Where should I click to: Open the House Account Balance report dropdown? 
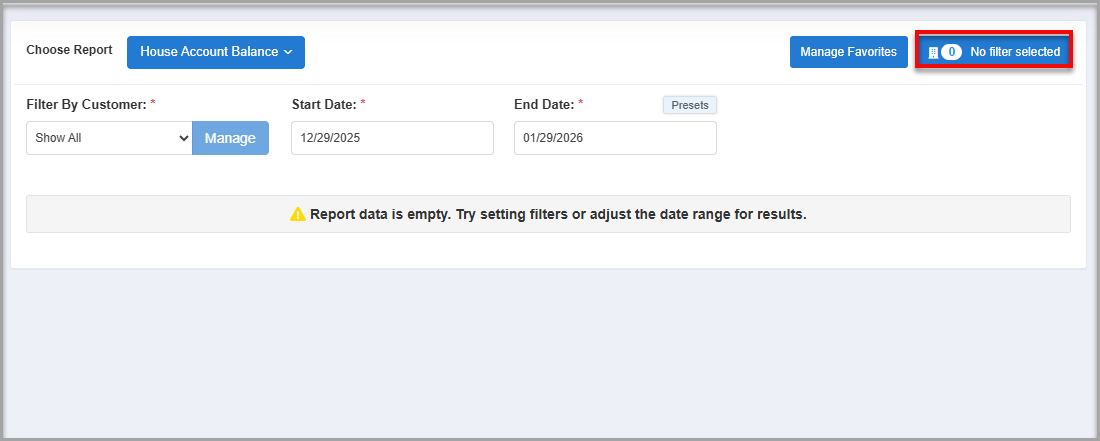click(215, 52)
